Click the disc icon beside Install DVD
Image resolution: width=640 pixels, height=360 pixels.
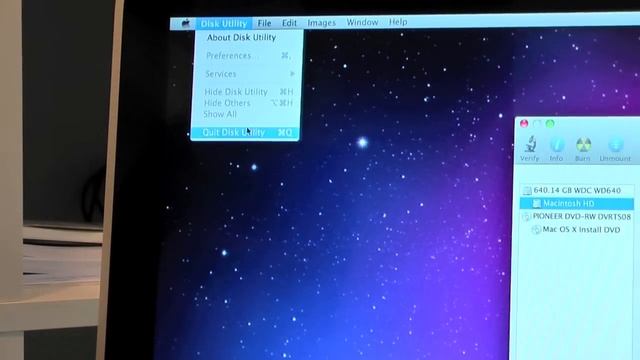[x=536, y=230]
